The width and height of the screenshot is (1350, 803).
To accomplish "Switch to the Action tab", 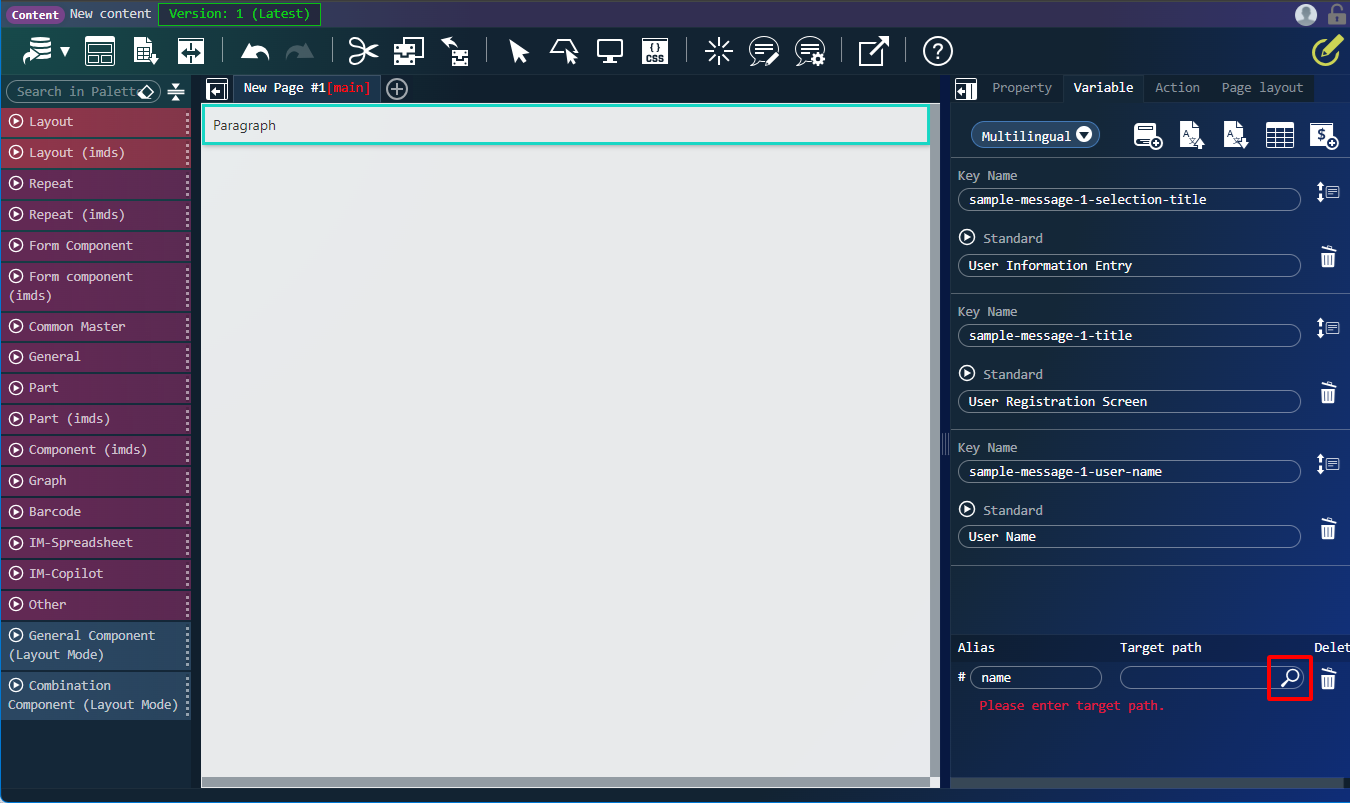I will (1177, 88).
